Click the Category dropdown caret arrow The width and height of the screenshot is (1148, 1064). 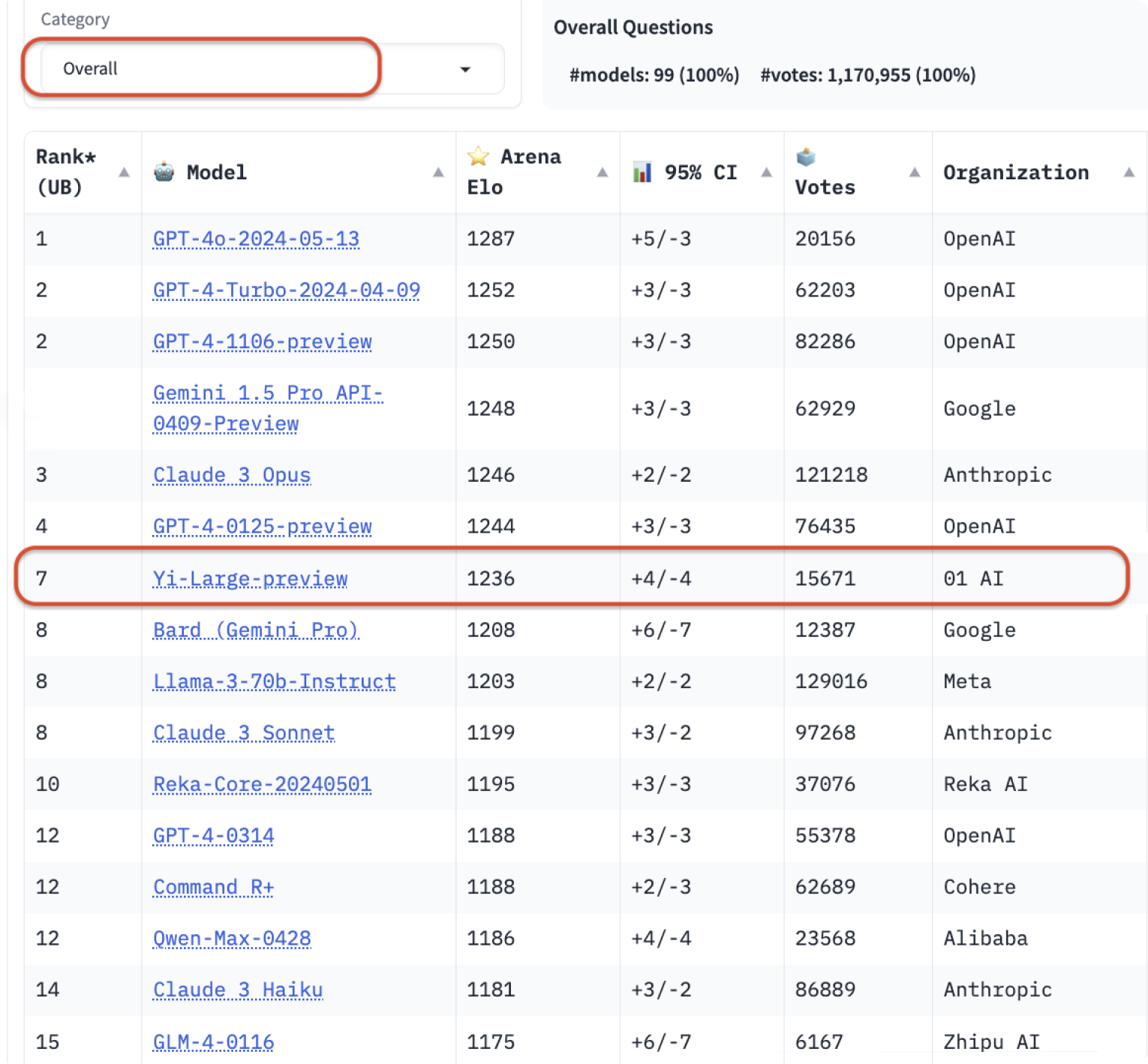[x=465, y=70]
